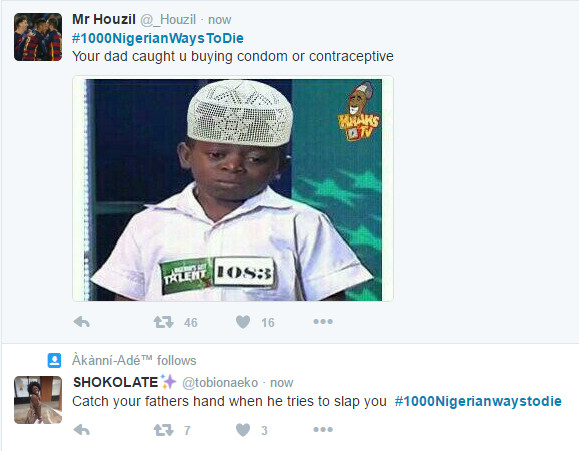Open Mr Houzil's profile avatar
The height and width of the screenshot is (451, 579).
(38, 37)
